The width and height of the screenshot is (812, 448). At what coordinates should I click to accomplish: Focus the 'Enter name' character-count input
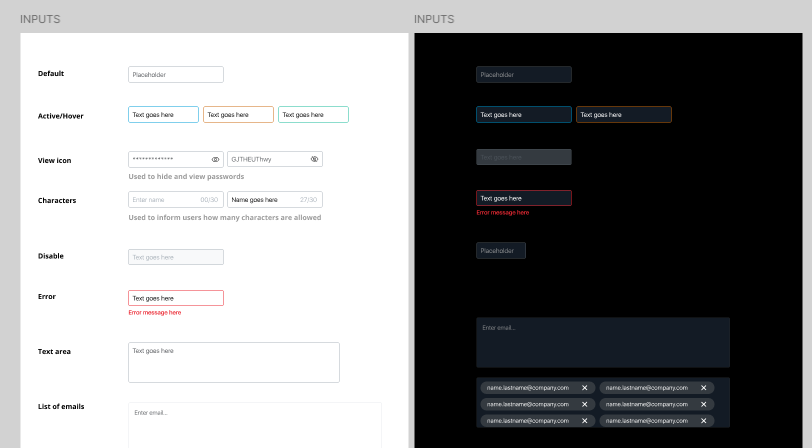click(x=176, y=199)
